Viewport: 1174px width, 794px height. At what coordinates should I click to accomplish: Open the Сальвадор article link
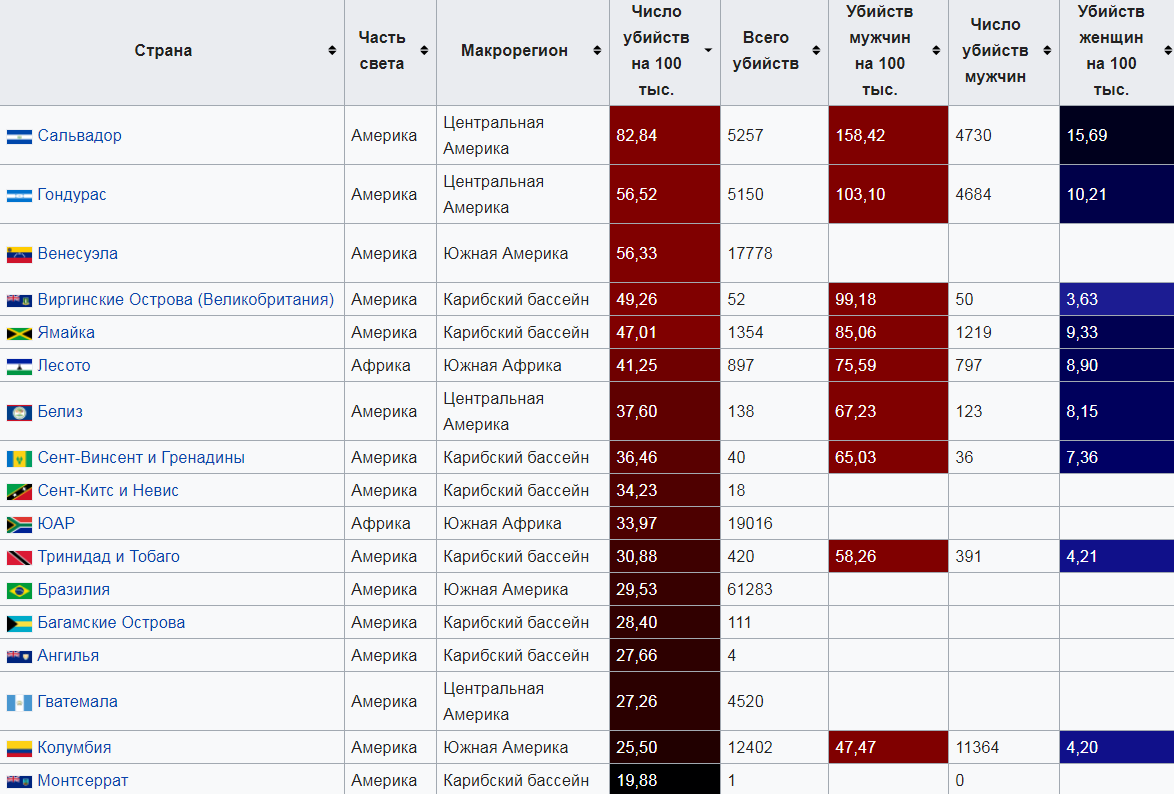pyautogui.click(x=79, y=136)
